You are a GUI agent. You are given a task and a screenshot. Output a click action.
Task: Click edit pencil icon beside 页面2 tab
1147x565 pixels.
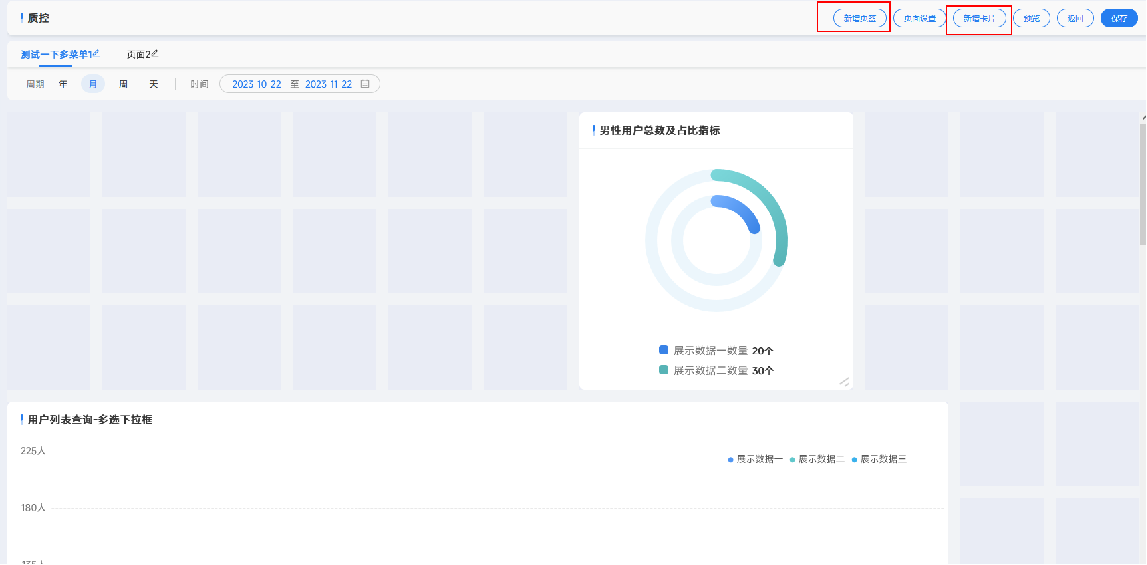(x=155, y=53)
